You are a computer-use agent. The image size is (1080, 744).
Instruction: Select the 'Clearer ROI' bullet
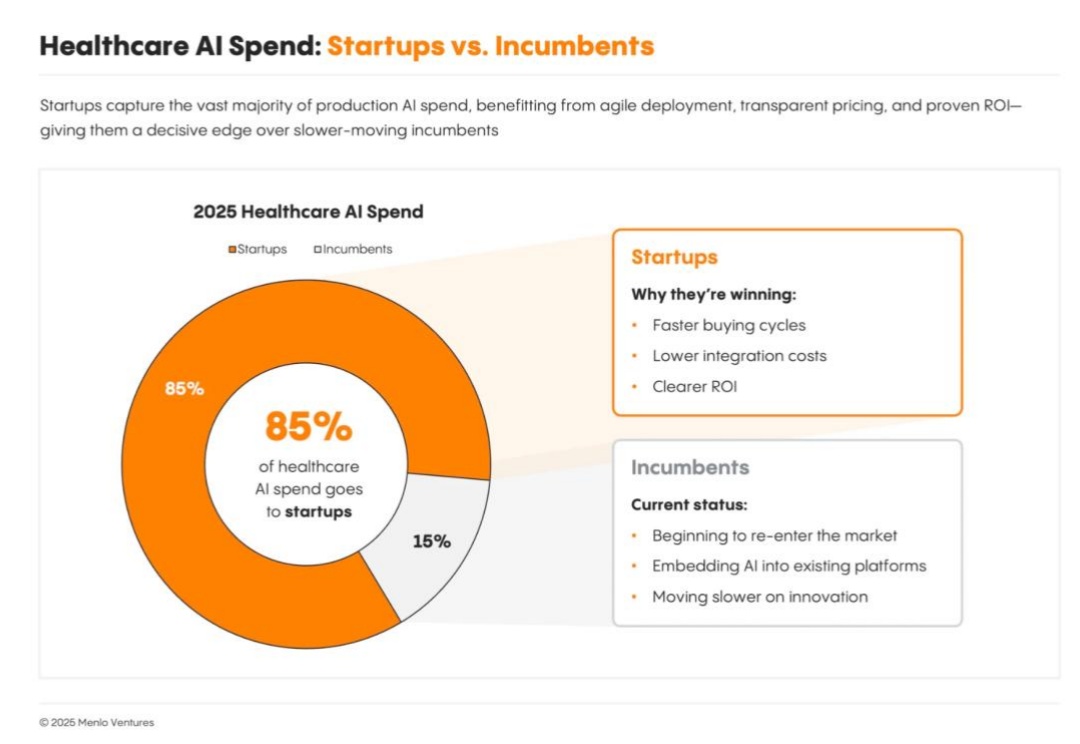(x=694, y=386)
